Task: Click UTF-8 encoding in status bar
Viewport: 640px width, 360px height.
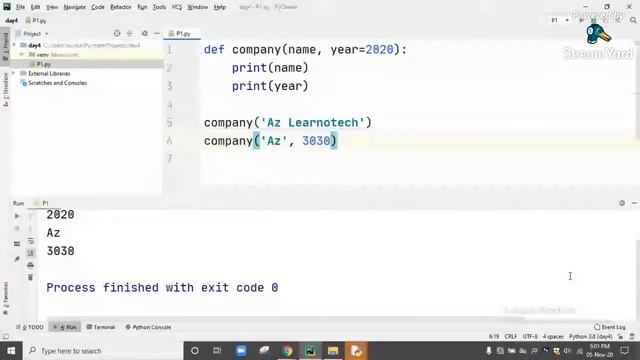Action: (x=530, y=336)
